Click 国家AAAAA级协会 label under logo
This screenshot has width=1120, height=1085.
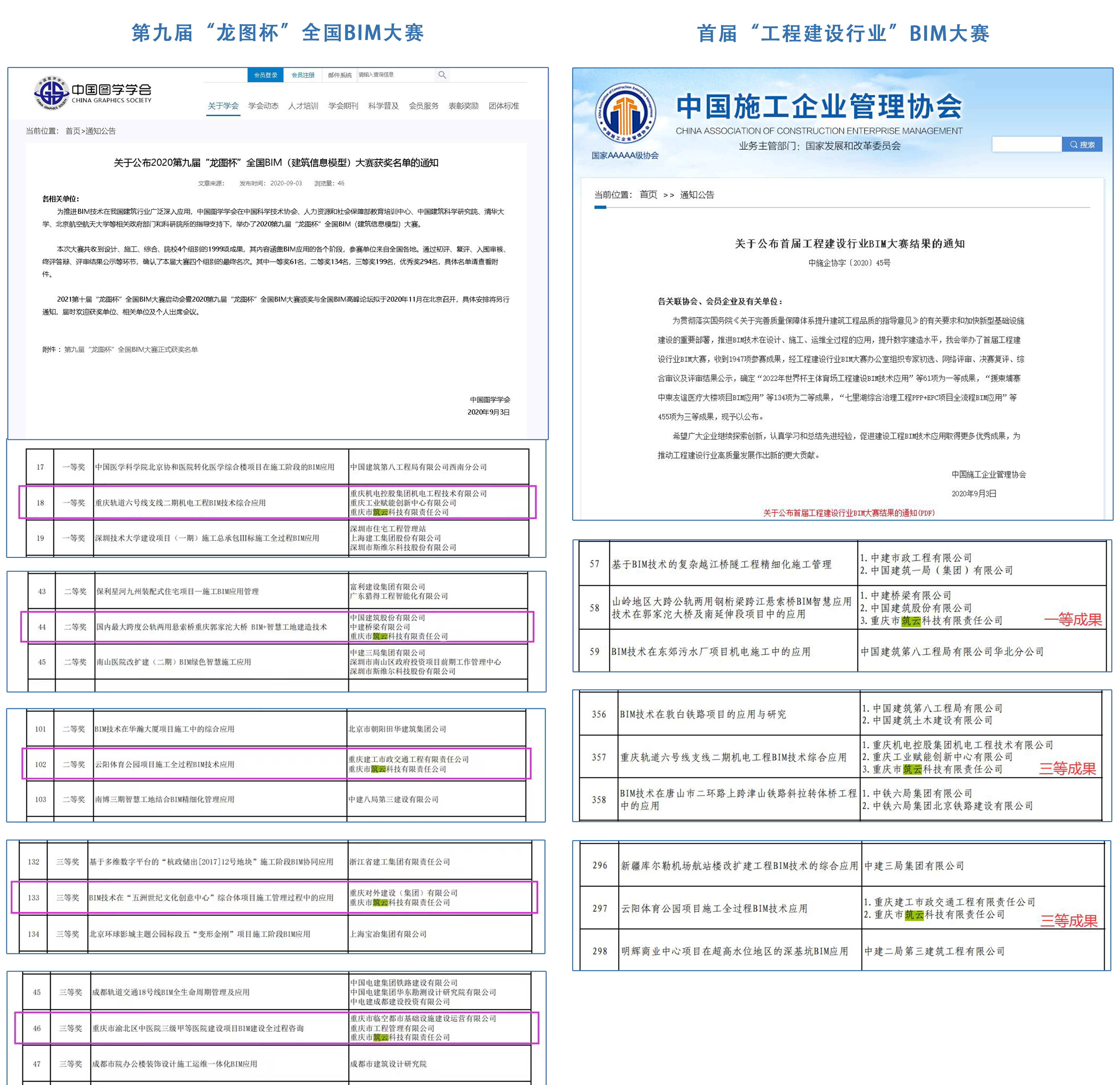[625, 156]
